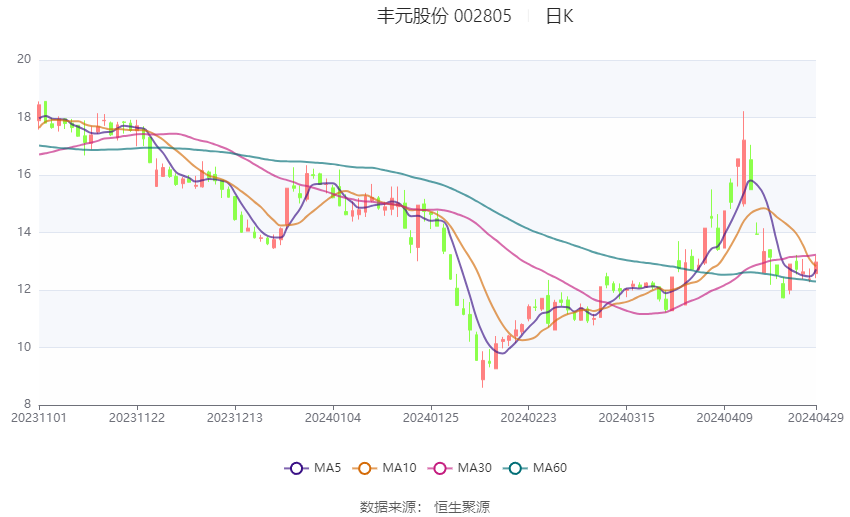This screenshot has width=850, height=517.
Task: Select the 20240429 x-axis date label
Action: [815, 418]
